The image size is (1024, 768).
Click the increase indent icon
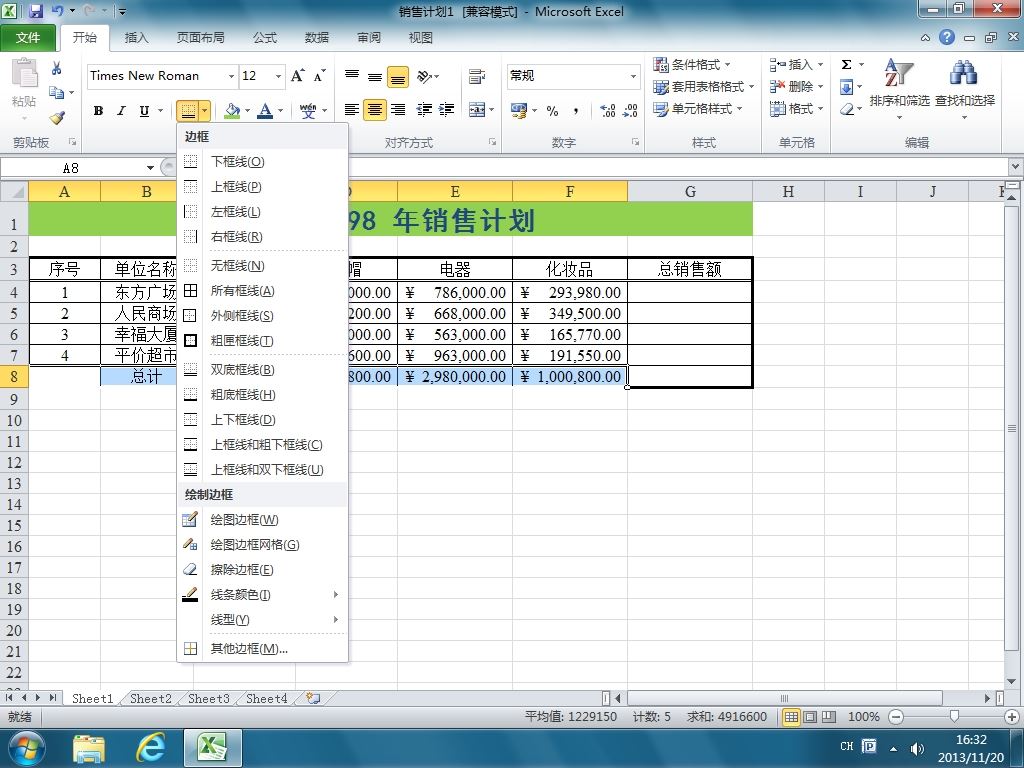click(446, 110)
